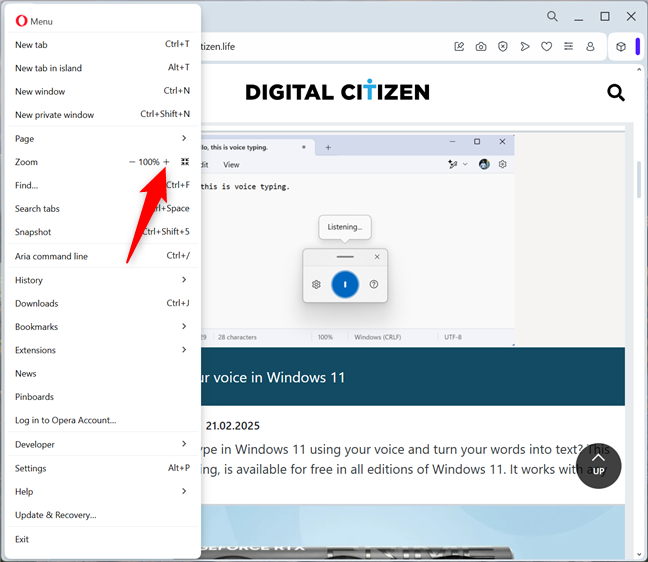
Task: Expand the Extensions submenu
Action: pos(103,350)
